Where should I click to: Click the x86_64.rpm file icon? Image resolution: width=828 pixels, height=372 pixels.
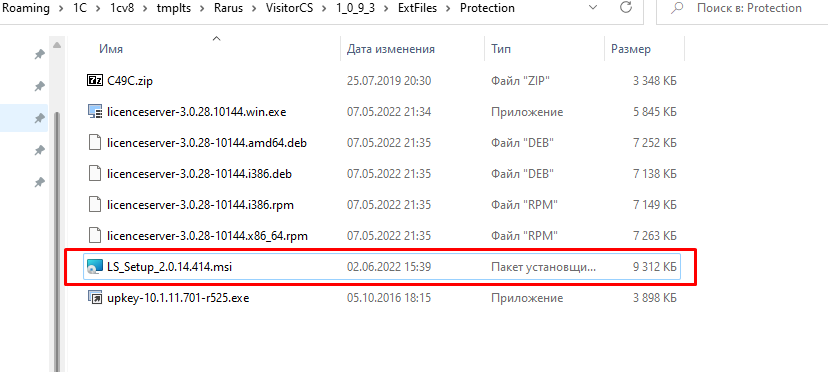click(x=93, y=236)
